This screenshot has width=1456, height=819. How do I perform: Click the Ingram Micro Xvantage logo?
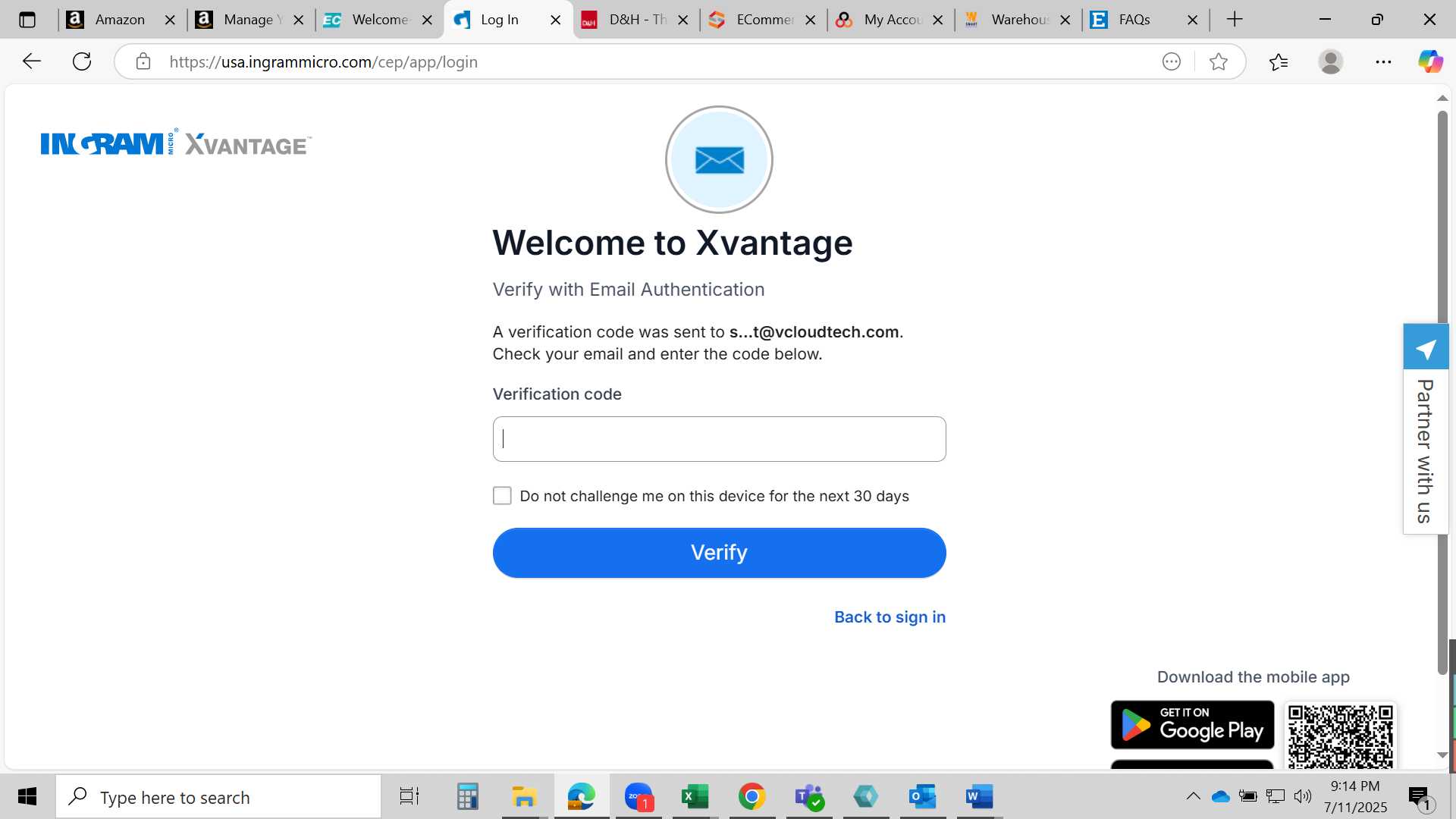click(176, 143)
